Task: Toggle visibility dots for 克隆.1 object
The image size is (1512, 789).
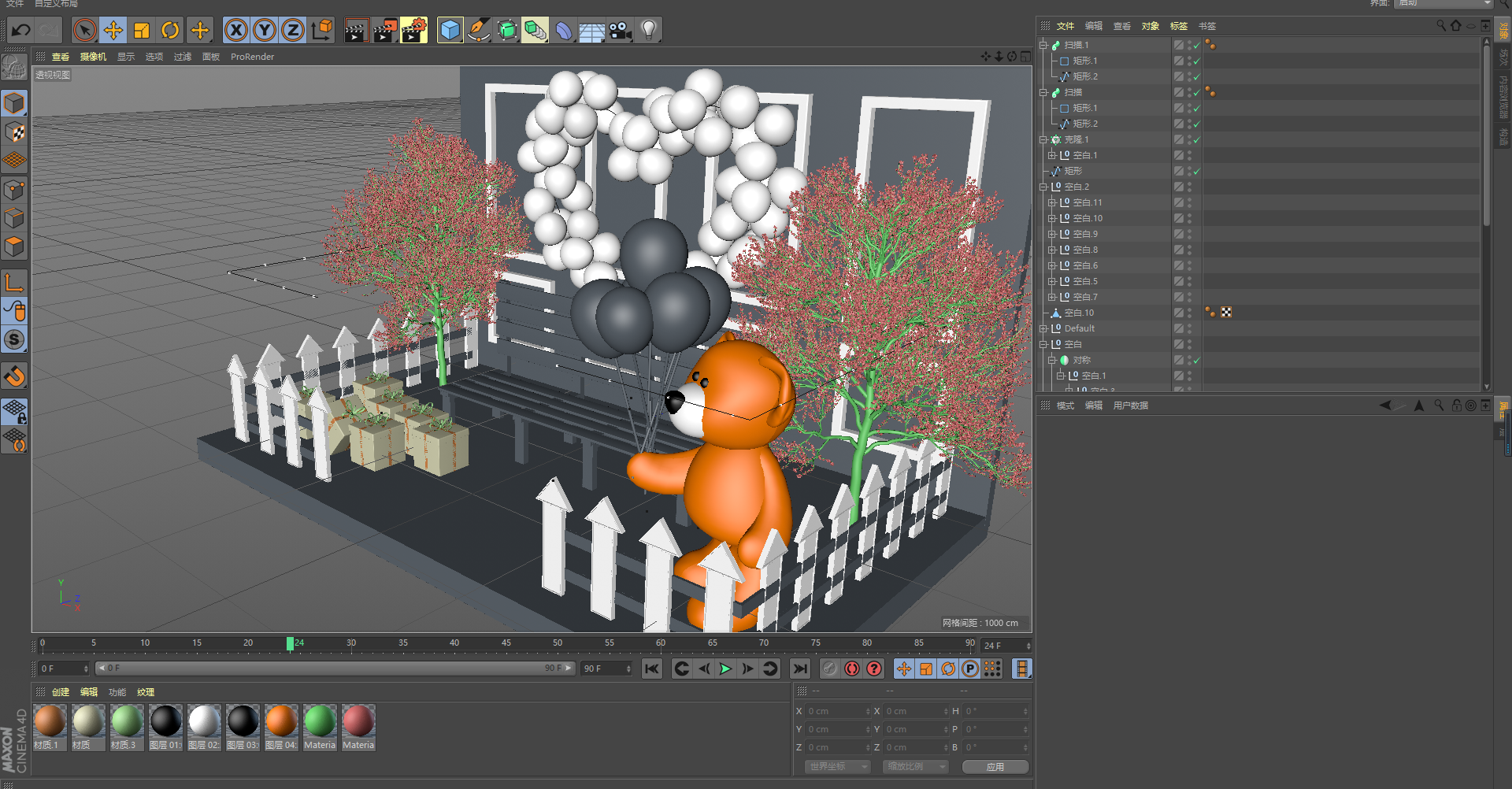Action: (x=1189, y=139)
